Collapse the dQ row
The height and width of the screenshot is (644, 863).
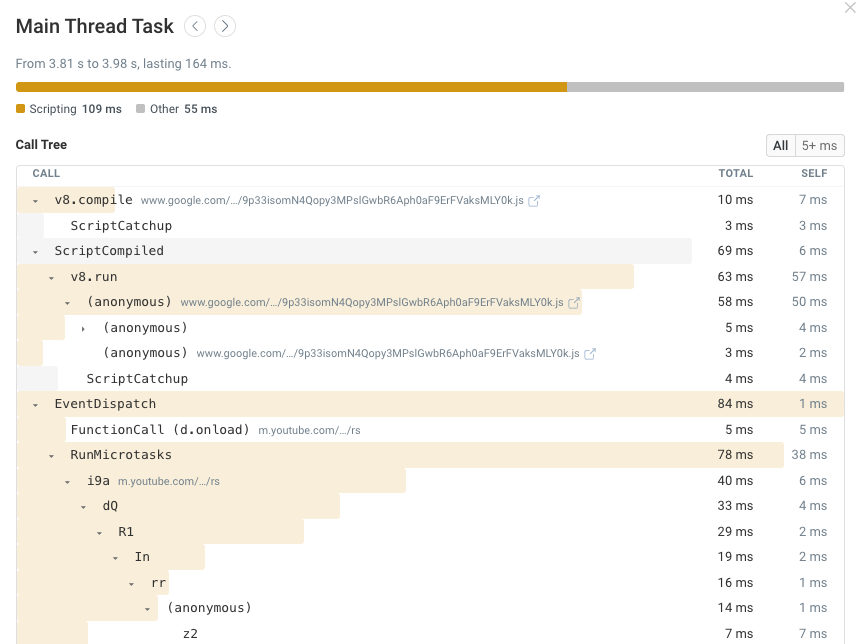(83, 507)
